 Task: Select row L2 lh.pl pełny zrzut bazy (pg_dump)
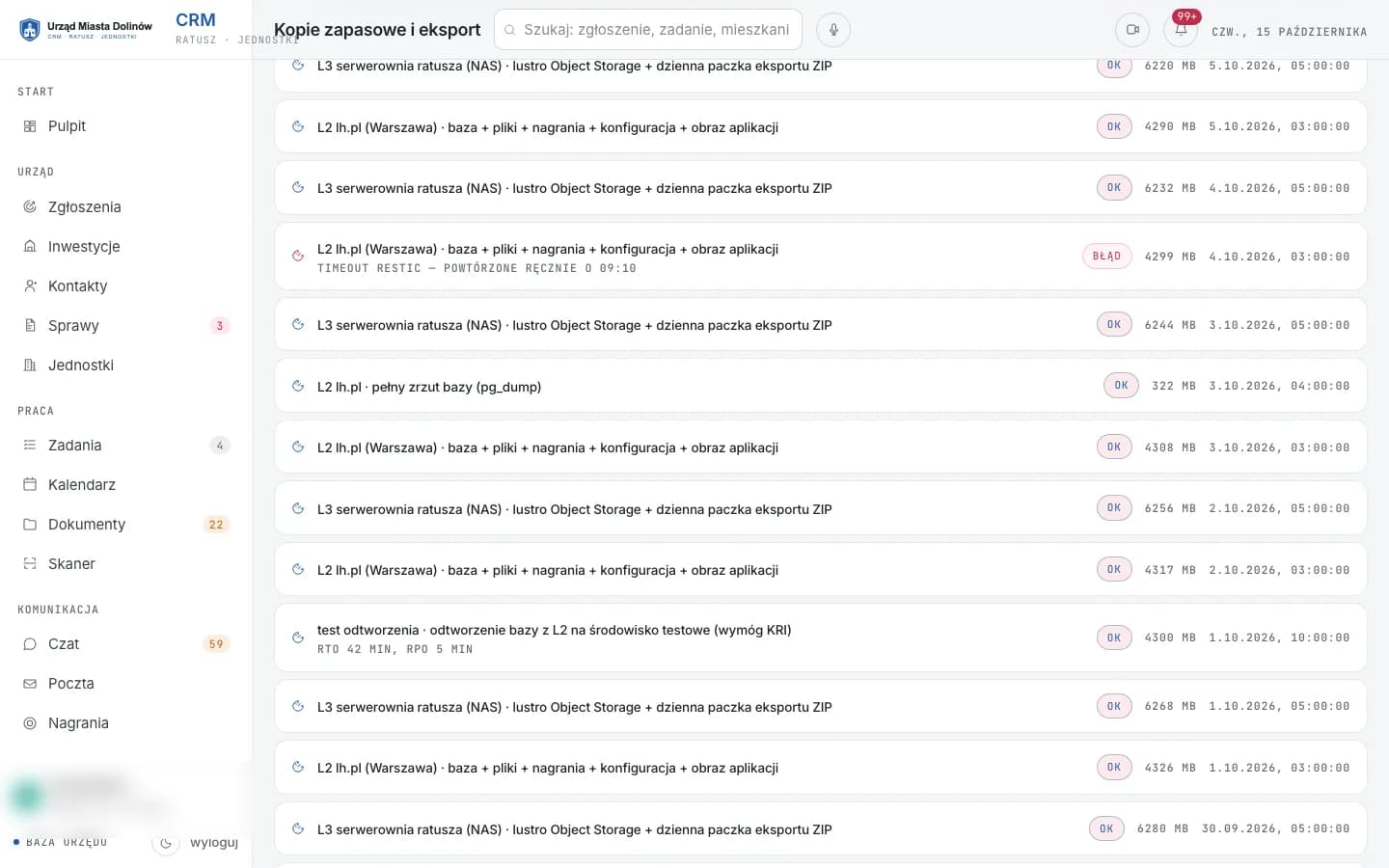tap(821, 386)
